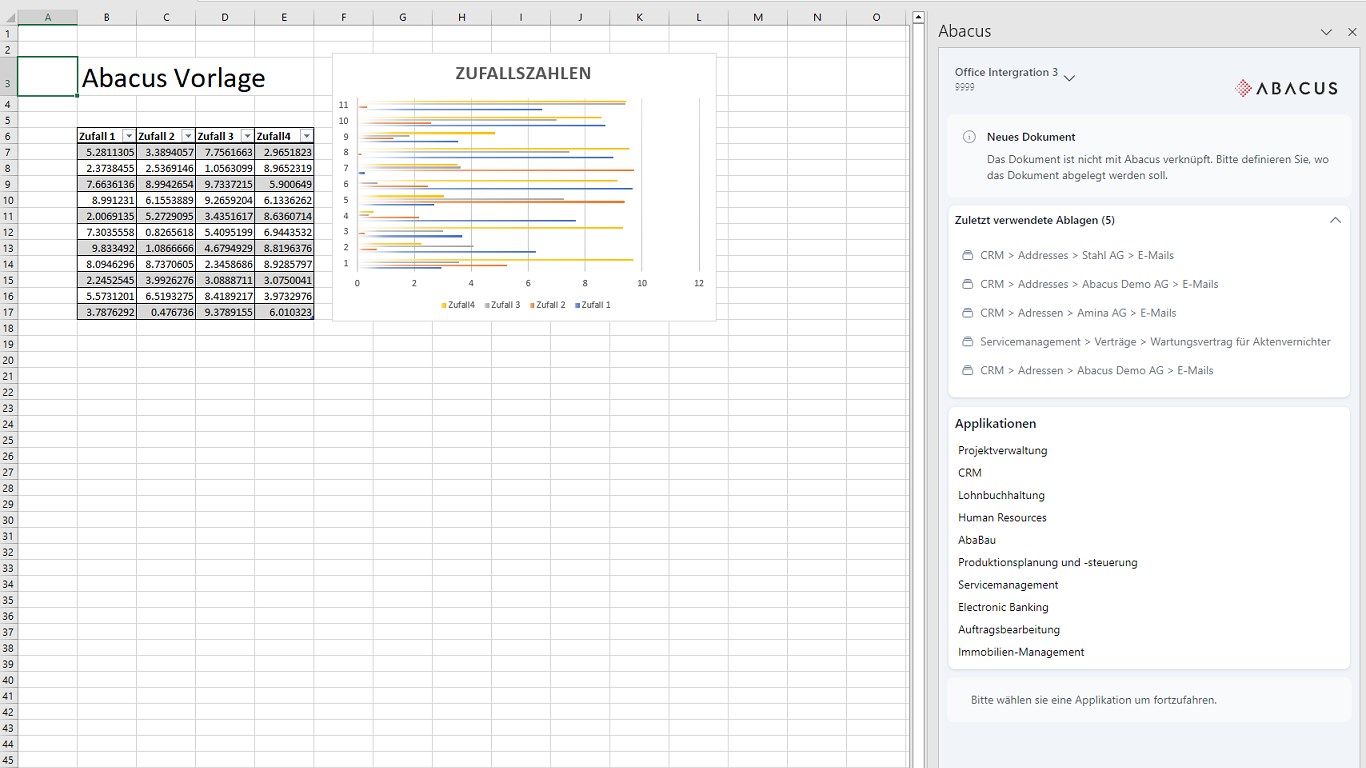Select cell containing 6.010323
This screenshot has width=1366, height=768.
click(x=284, y=312)
